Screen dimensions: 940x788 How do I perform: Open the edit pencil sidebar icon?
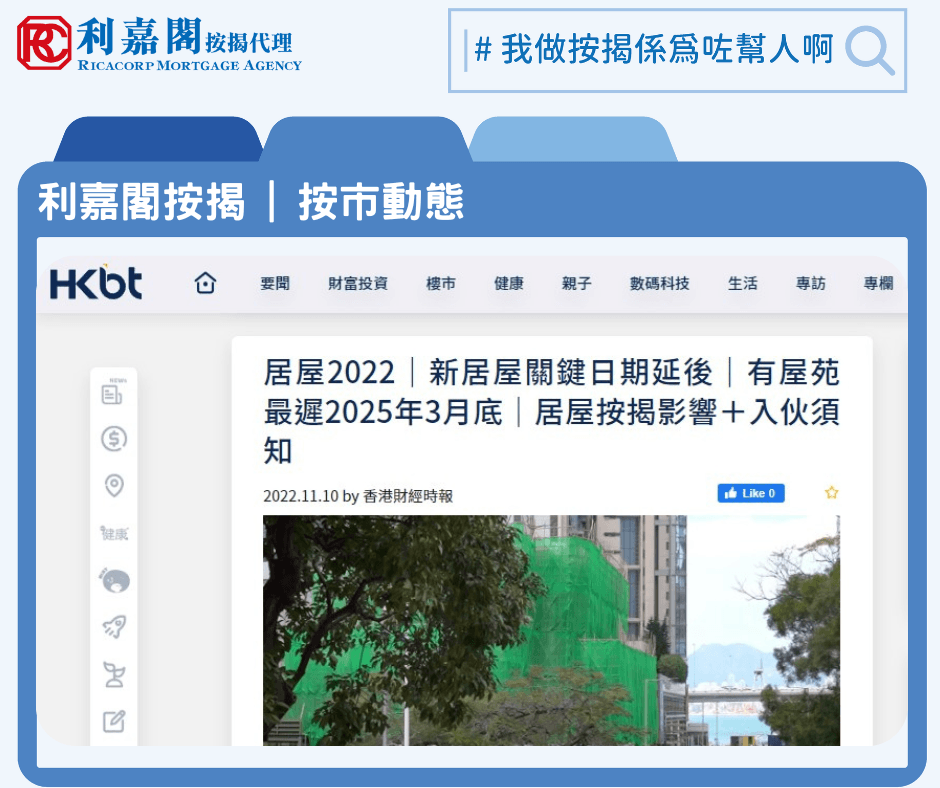(x=113, y=720)
